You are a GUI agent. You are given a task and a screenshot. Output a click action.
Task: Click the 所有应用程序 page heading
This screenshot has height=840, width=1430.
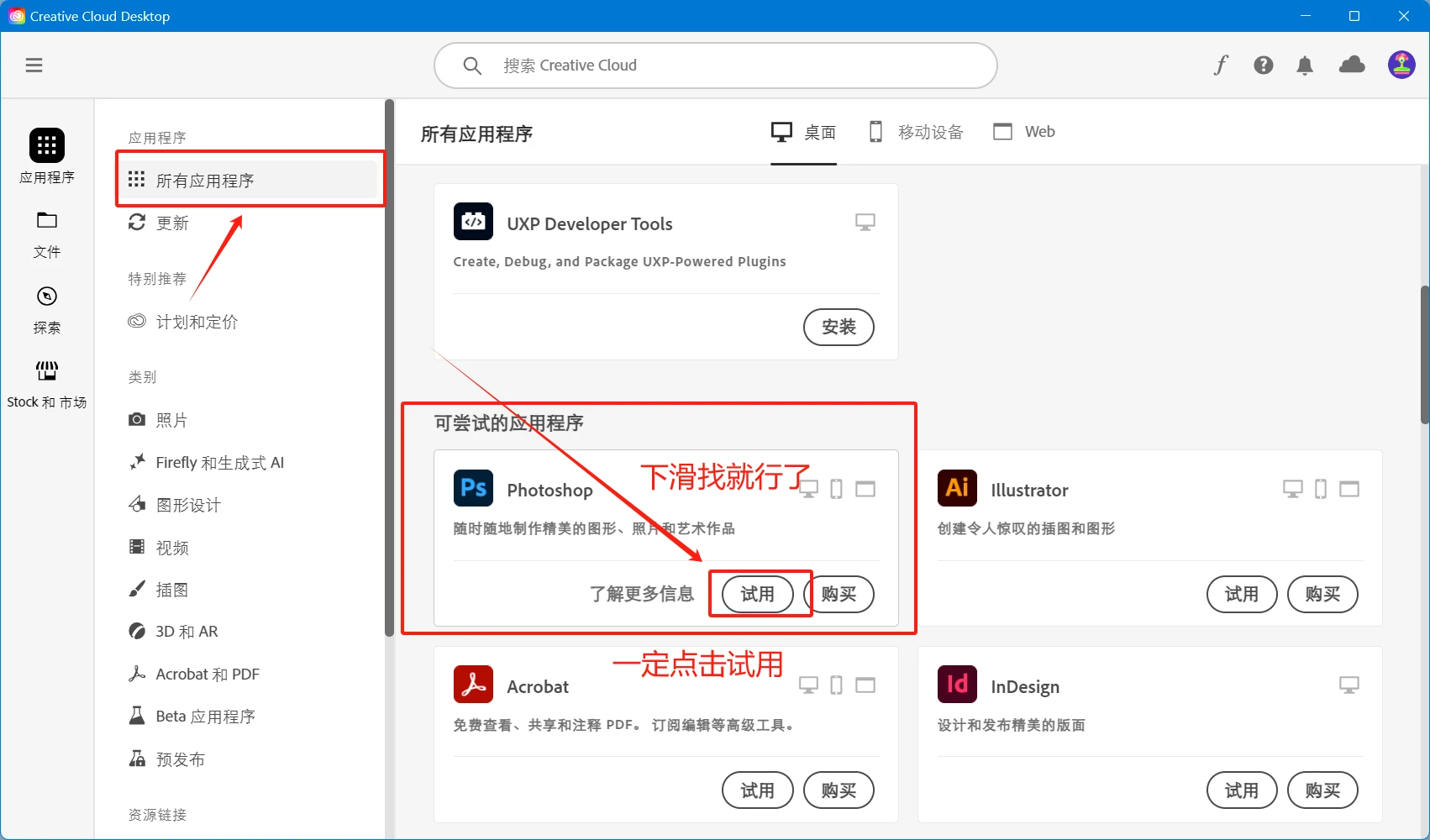pos(476,134)
